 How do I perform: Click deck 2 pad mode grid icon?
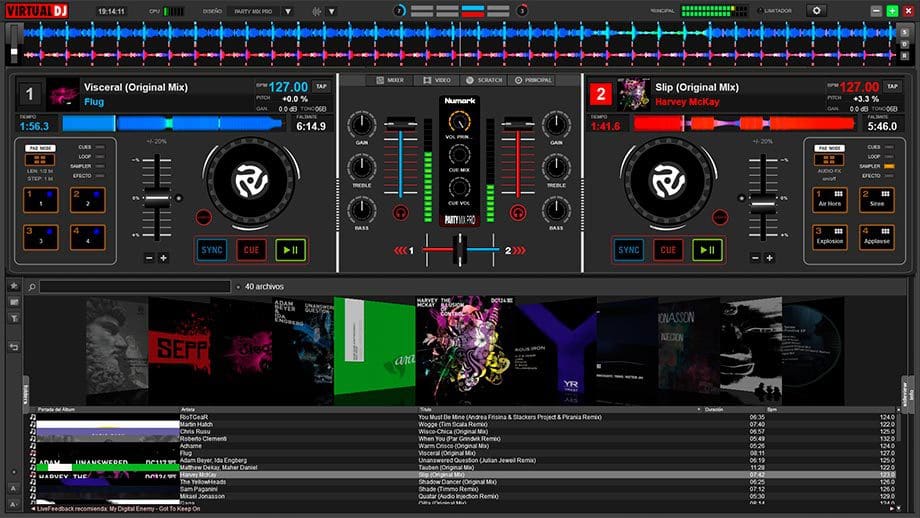(829, 160)
